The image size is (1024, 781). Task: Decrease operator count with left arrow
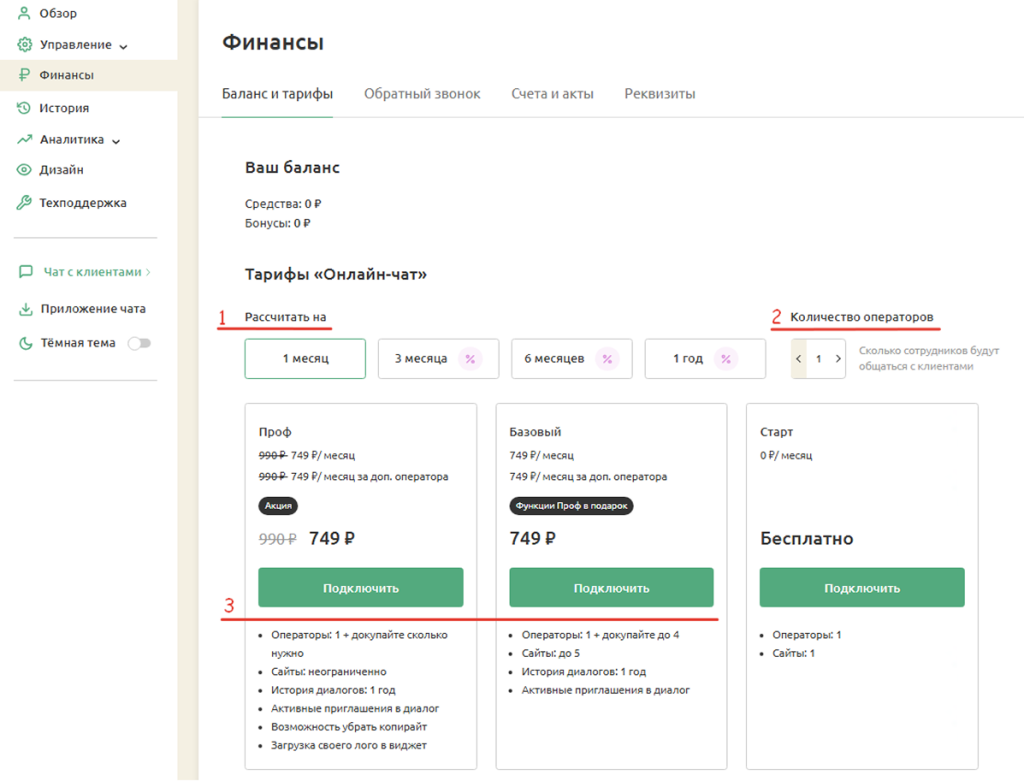[x=799, y=359]
